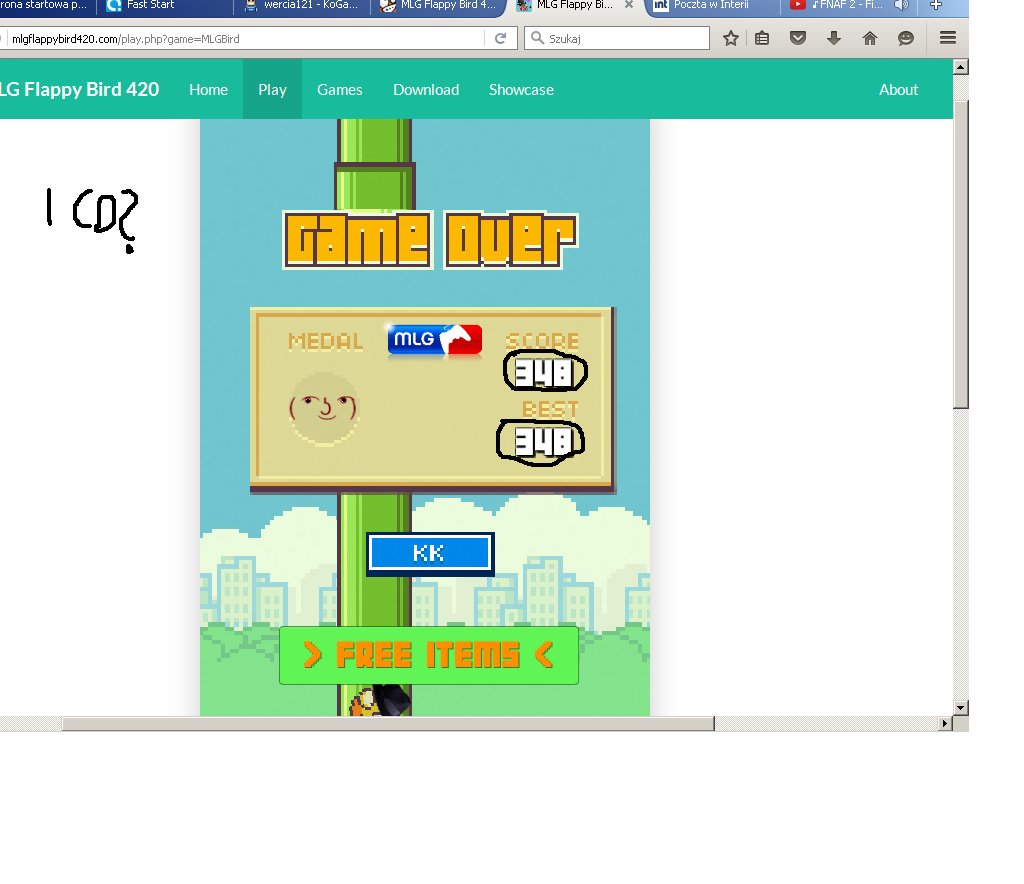The height and width of the screenshot is (884, 1024).
Task: Open the Firefox hamburger menu
Action: click(x=947, y=38)
